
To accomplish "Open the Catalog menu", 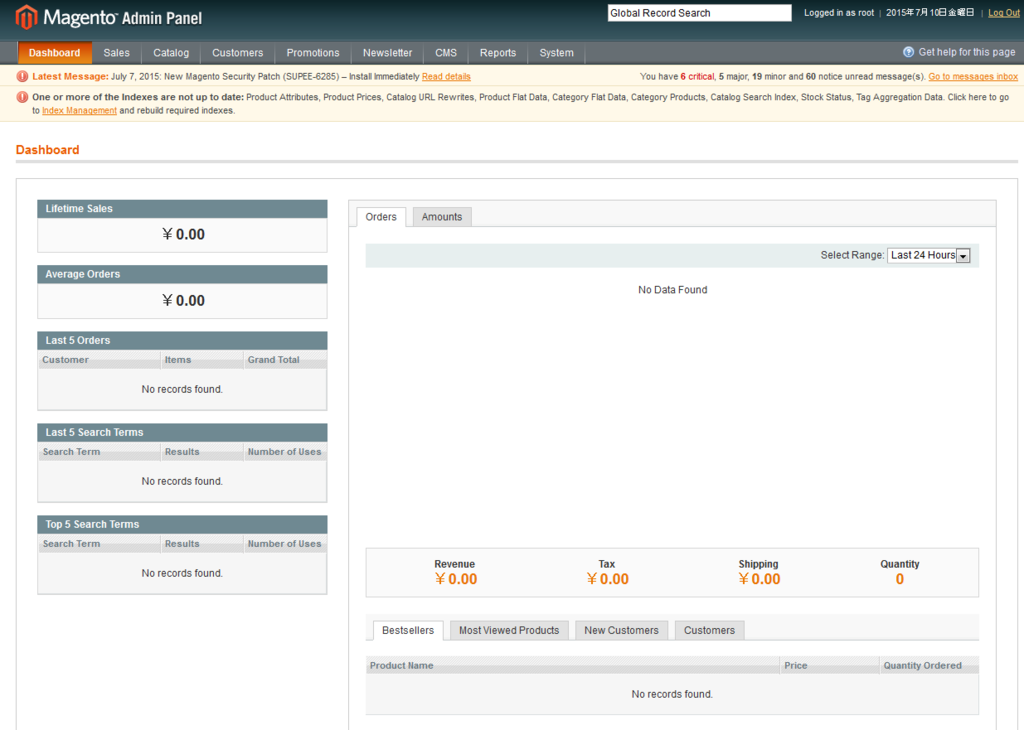I will point(171,53).
